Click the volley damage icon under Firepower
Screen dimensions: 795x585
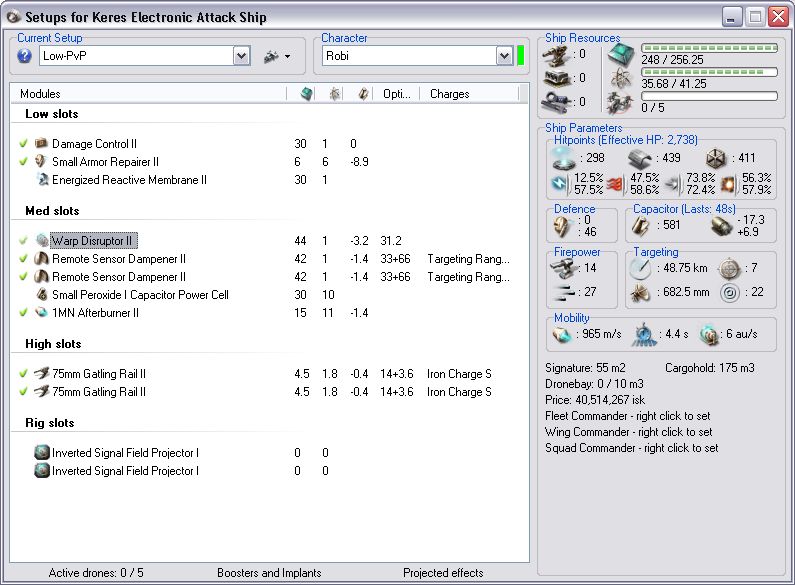point(563,292)
